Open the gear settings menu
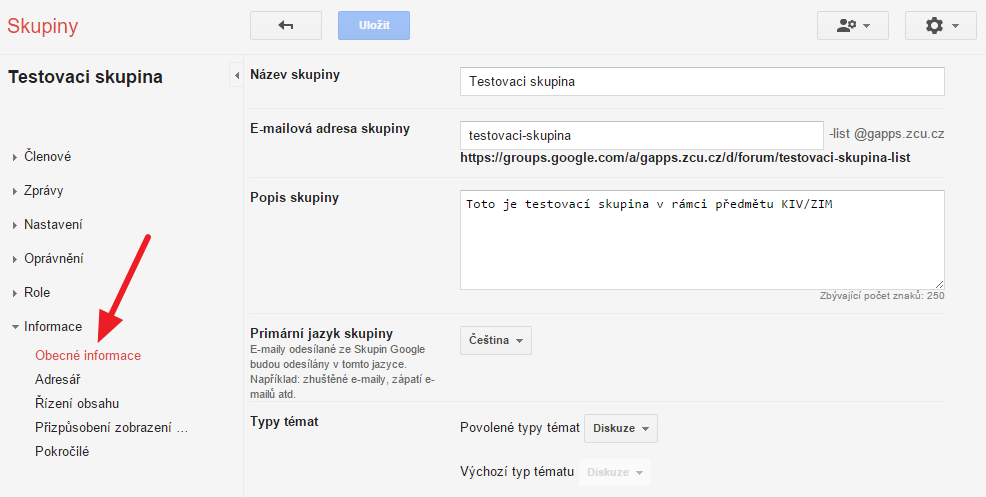Image resolution: width=986 pixels, height=497 pixels. click(x=941, y=26)
